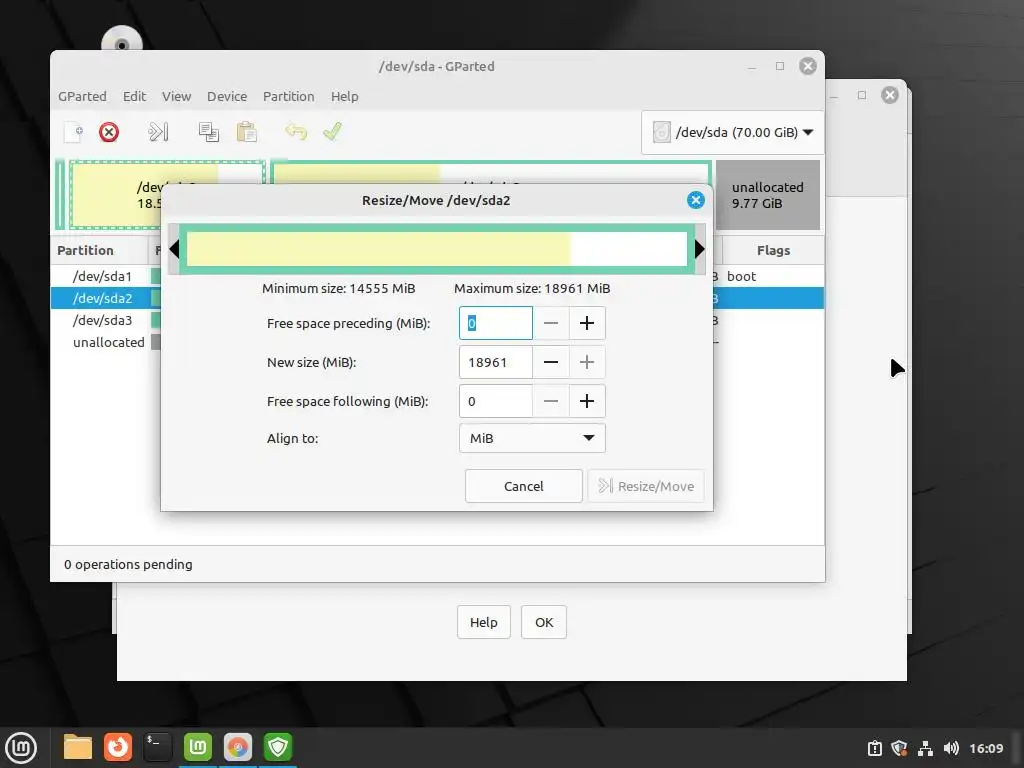Open the Help menu
Viewport: 1024px width, 768px height.
344,97
